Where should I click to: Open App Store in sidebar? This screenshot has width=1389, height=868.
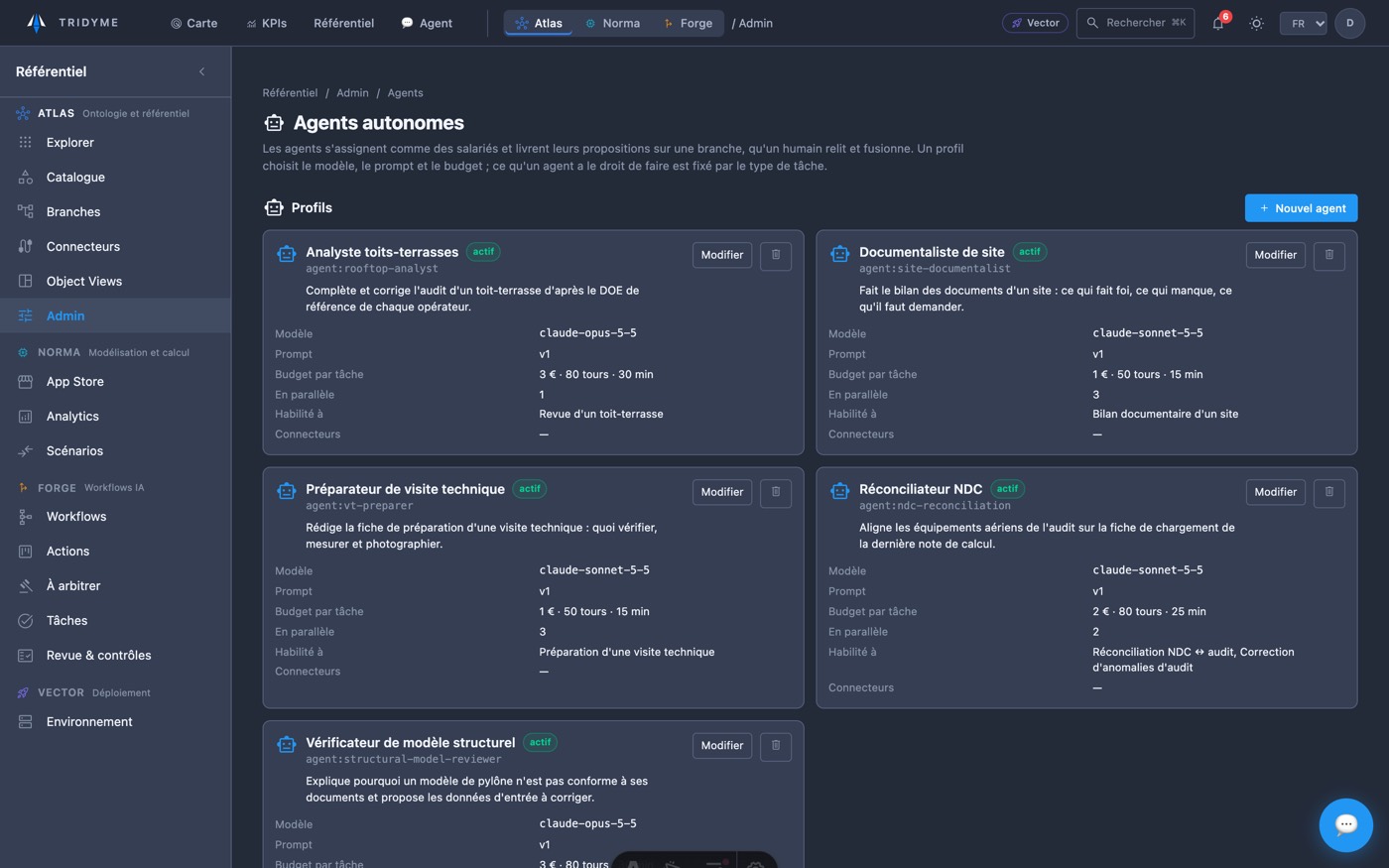tap(115, 382)
